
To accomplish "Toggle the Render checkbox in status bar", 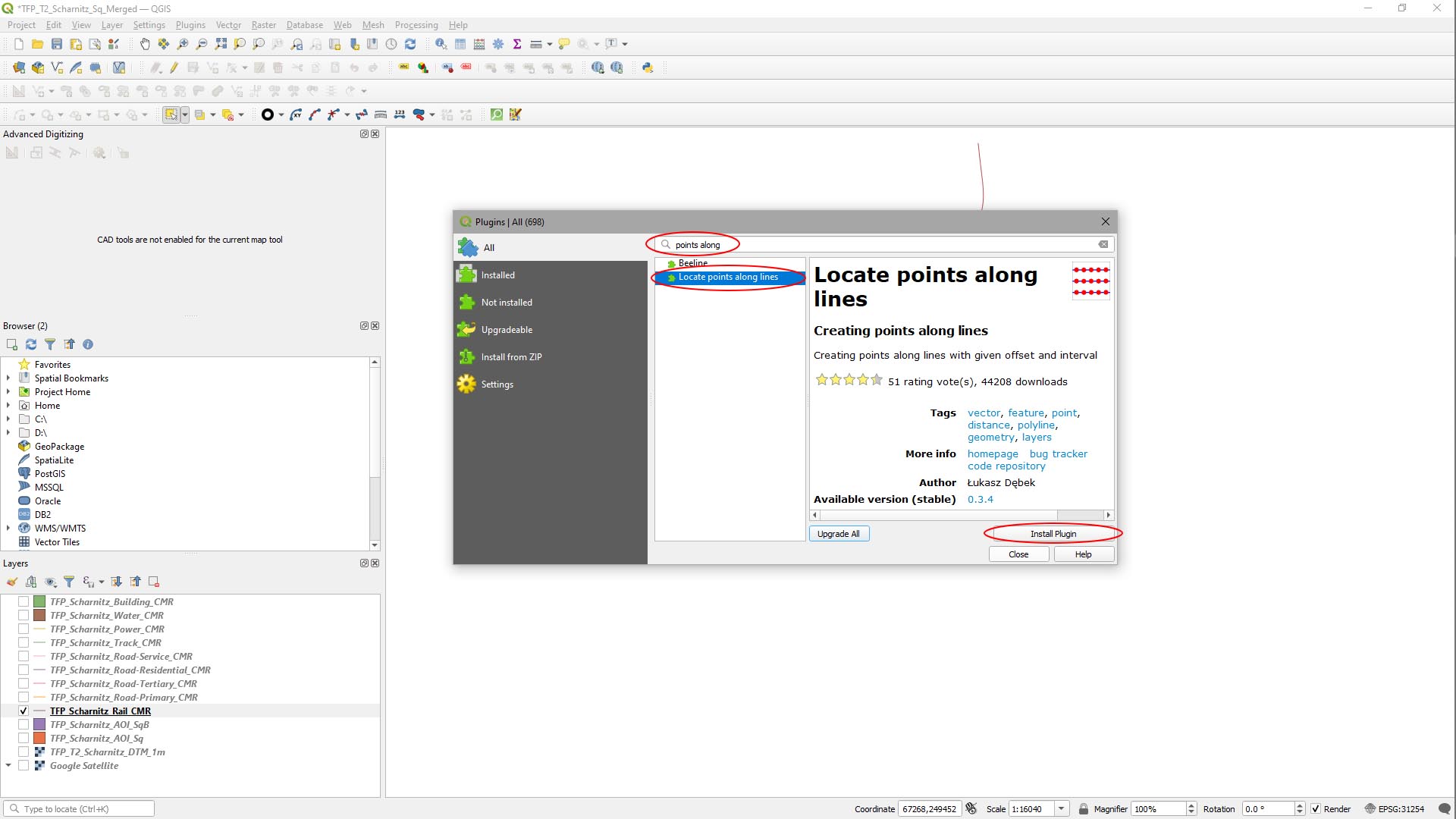I will pos(1316,809).
